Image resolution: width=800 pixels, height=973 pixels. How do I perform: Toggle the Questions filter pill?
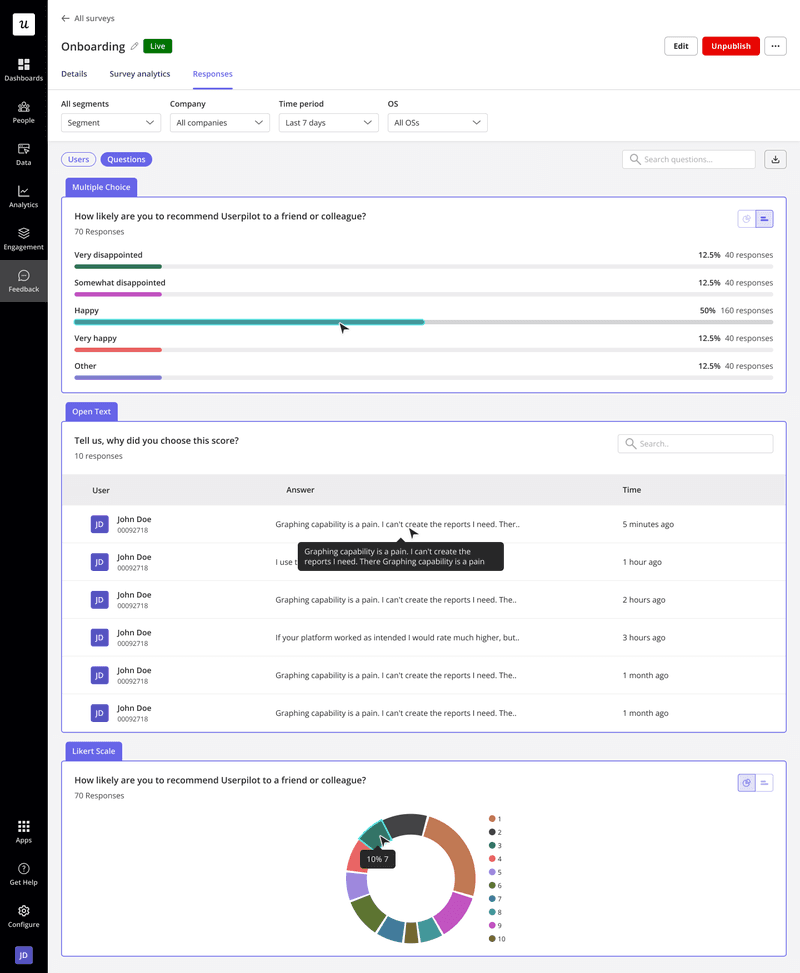coord(125,159)
